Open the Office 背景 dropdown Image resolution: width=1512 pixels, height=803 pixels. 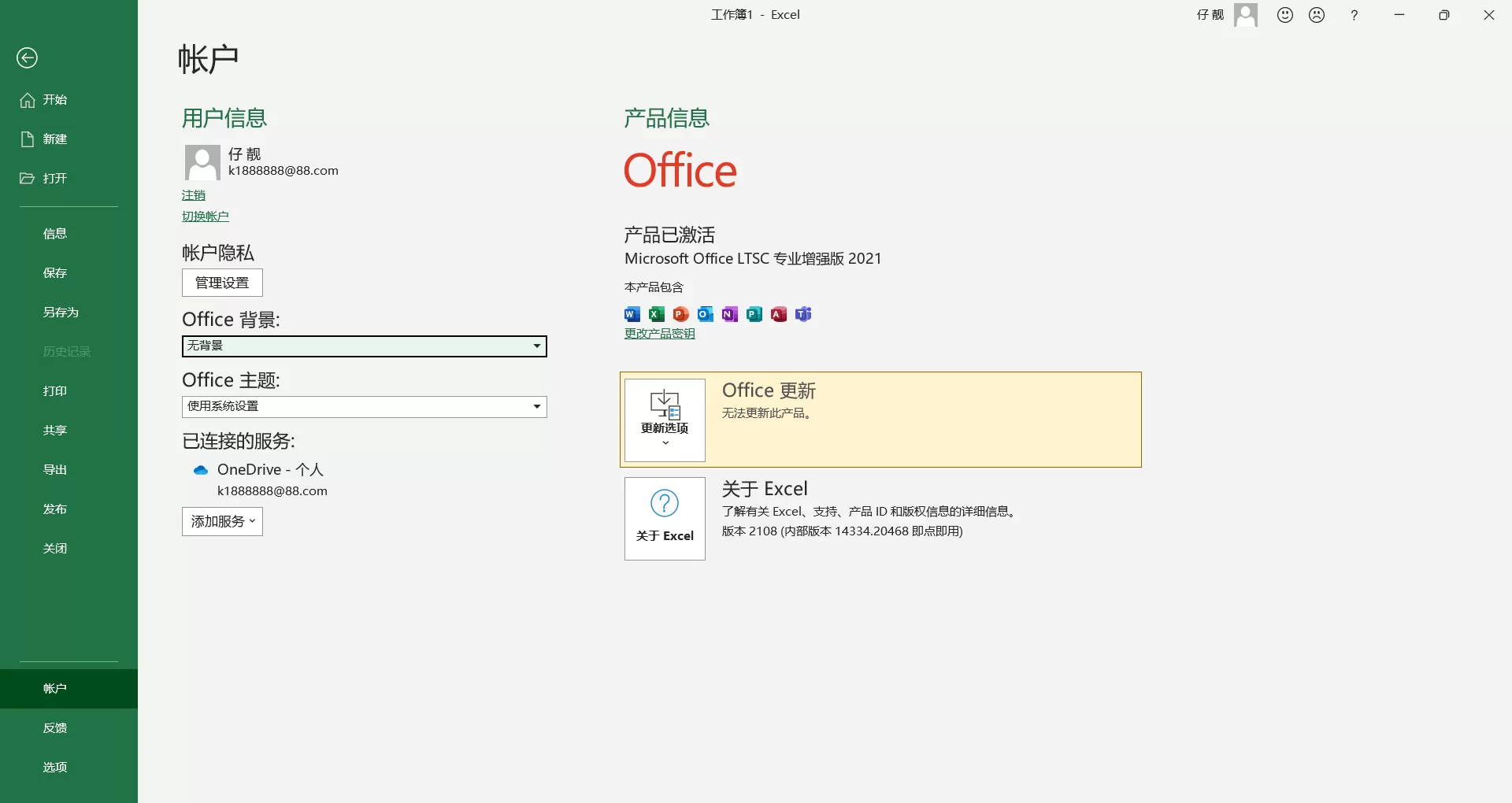pyautogui.click(x=535, y=346)
